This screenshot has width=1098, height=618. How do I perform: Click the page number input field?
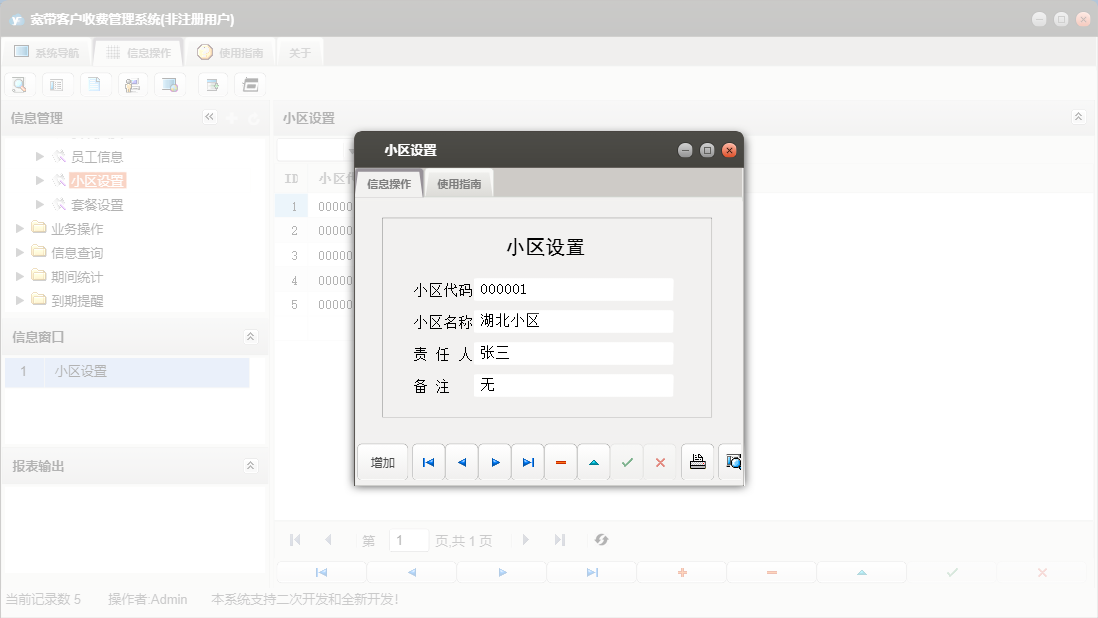point(408,539)
